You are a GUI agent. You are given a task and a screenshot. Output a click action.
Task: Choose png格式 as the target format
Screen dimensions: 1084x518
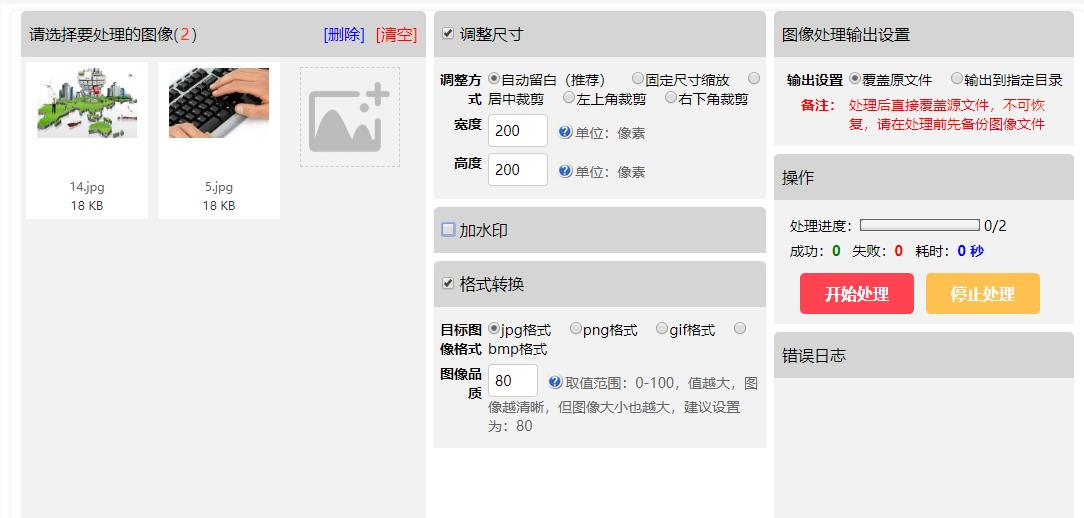pyautogui.click(x=576, y=328)
